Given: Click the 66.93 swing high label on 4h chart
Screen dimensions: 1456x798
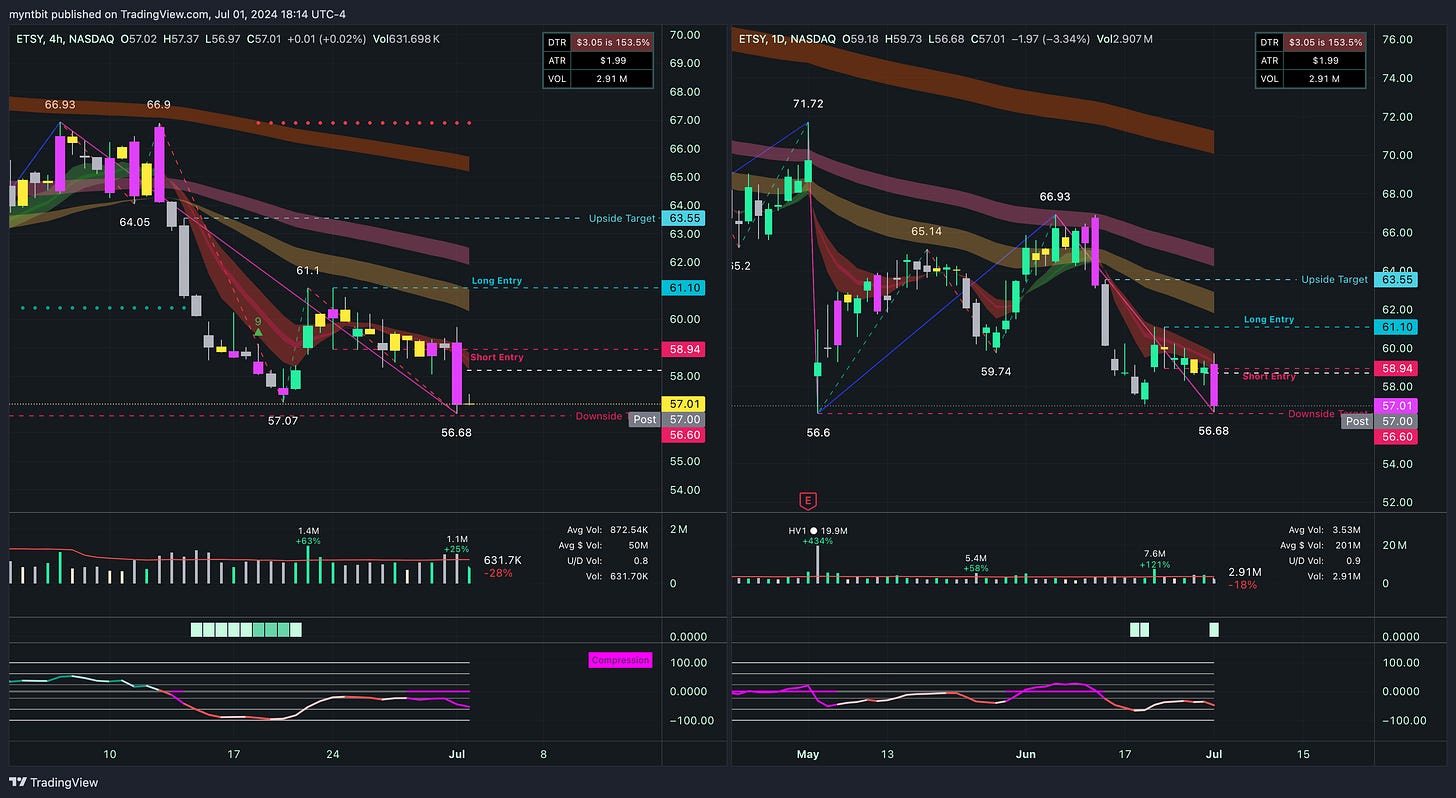Looking at the screenshot, I should [60, 104].
